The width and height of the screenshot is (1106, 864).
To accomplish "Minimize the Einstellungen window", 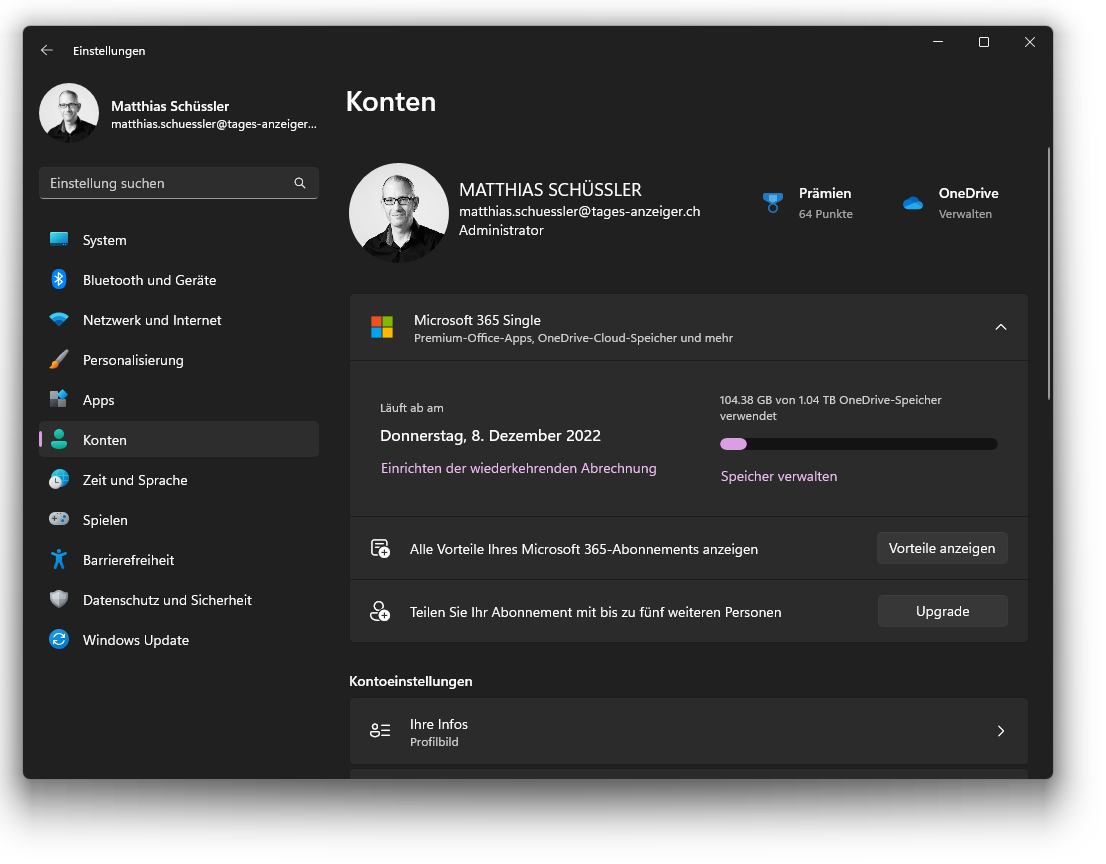I will tap(937, 42).
